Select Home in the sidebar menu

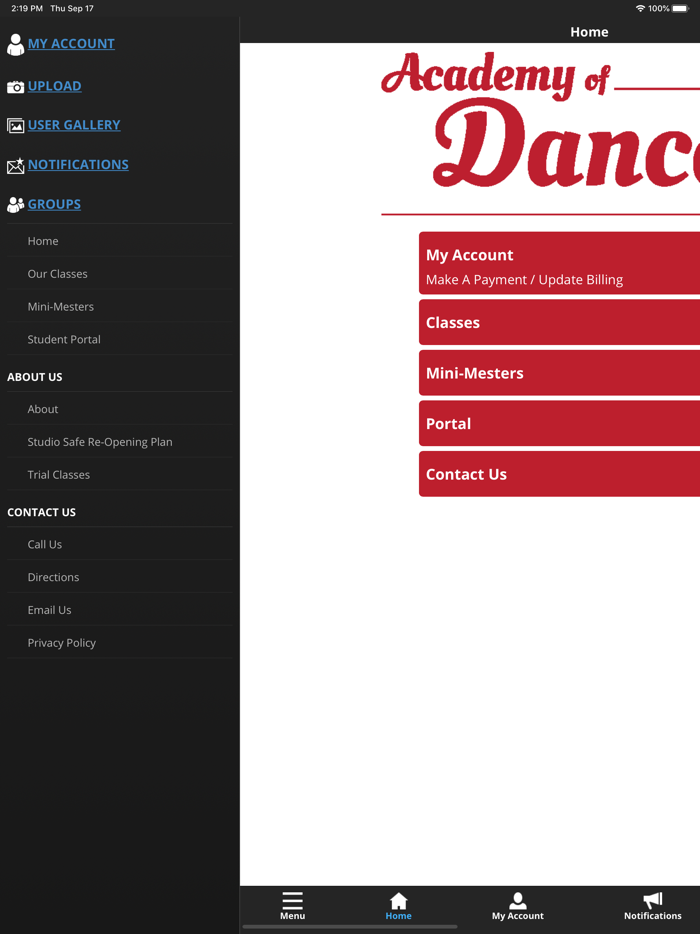[119, 241]
